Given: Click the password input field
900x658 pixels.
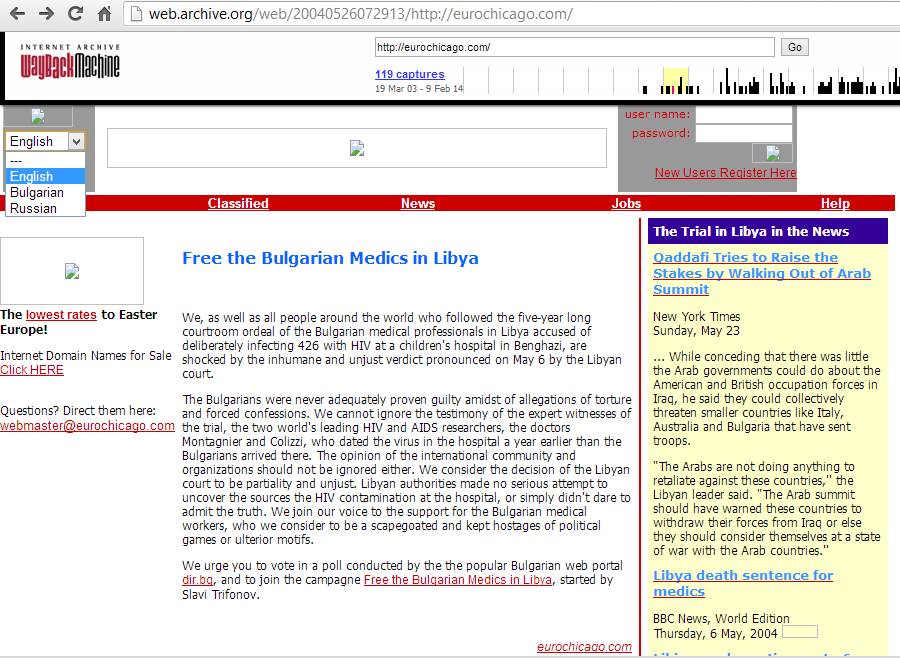Looking at the screenshot, I should point(743,133).
